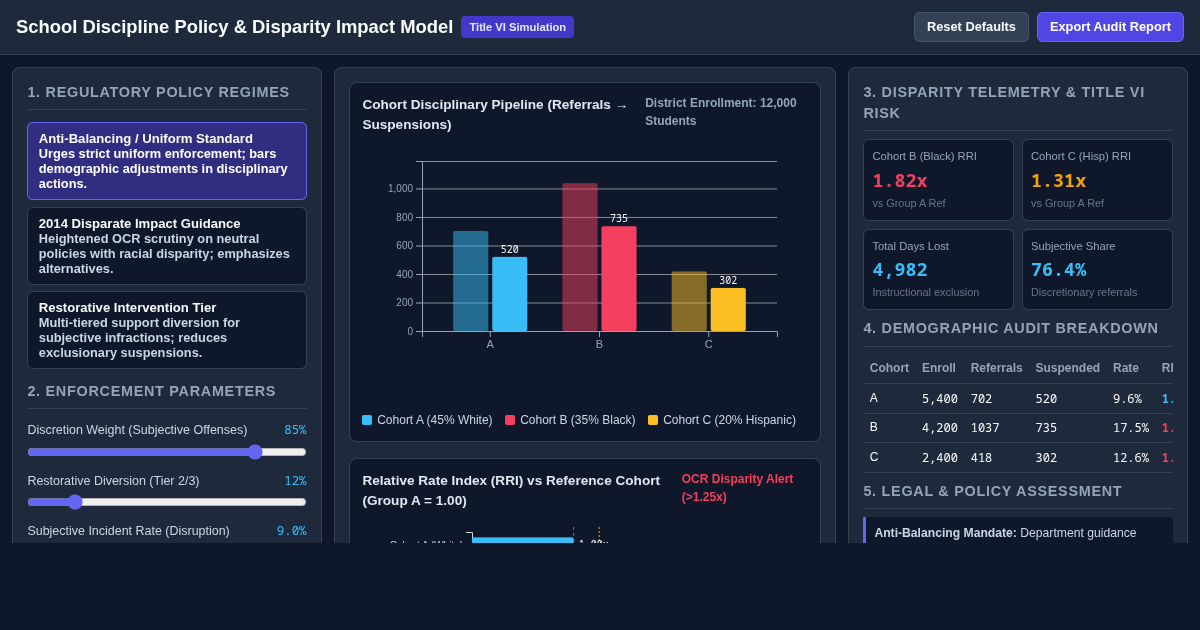Click District Enrollment: 12,000 Students text
The height and width of the screenshot is (630, 1200).
tap(721, 112)
